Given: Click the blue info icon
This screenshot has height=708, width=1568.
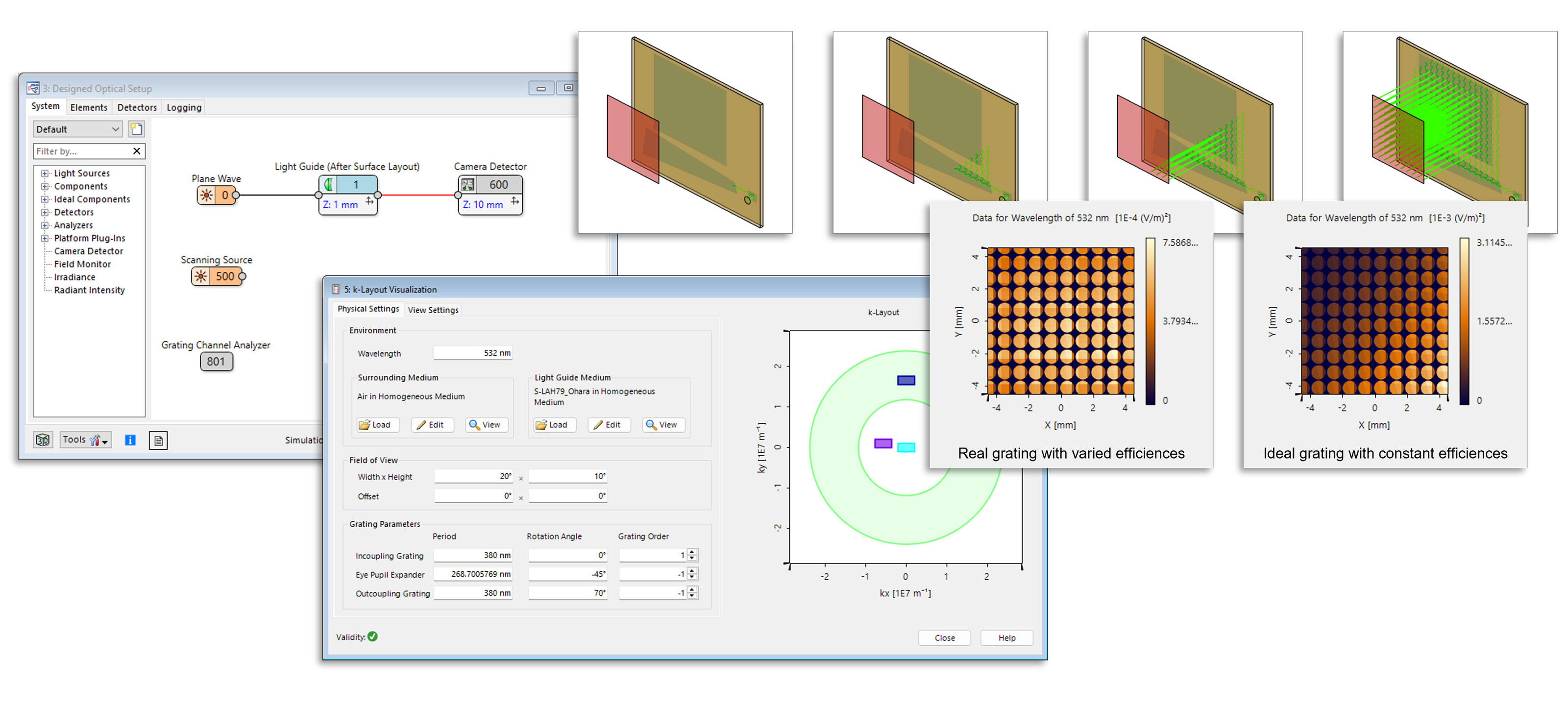Looking at the screenshot, I should pyautogui.click(x=130, y=440).
